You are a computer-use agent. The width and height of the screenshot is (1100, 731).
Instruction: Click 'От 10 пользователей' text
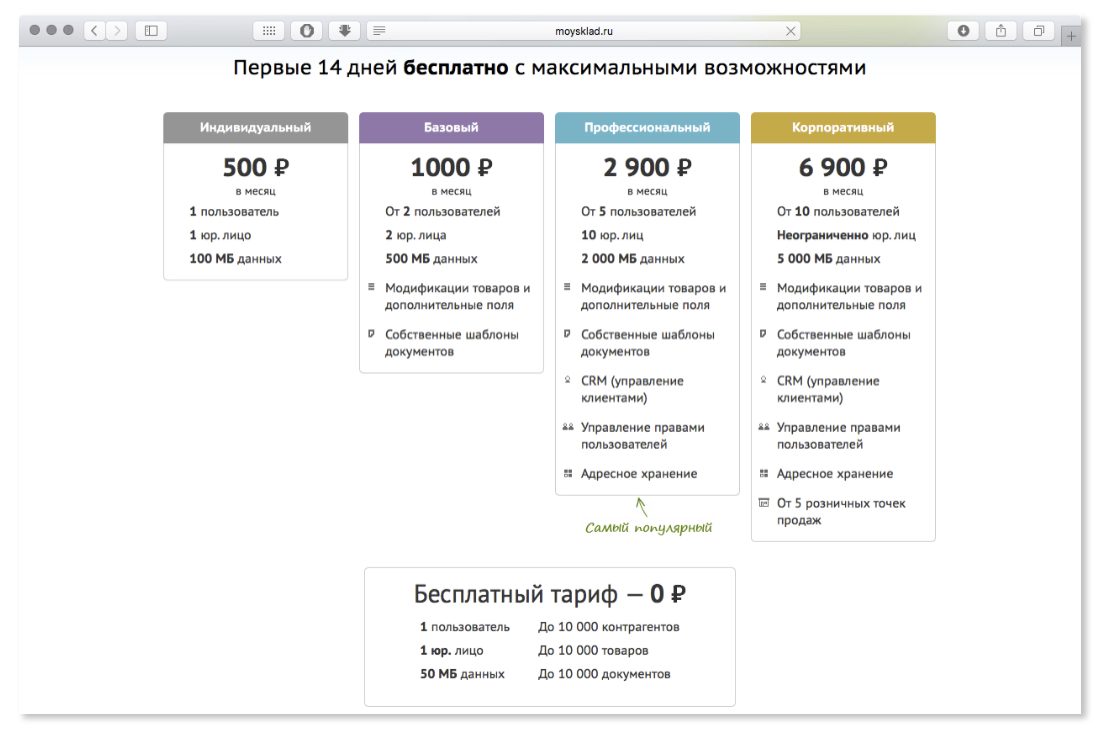pos(838,212)
